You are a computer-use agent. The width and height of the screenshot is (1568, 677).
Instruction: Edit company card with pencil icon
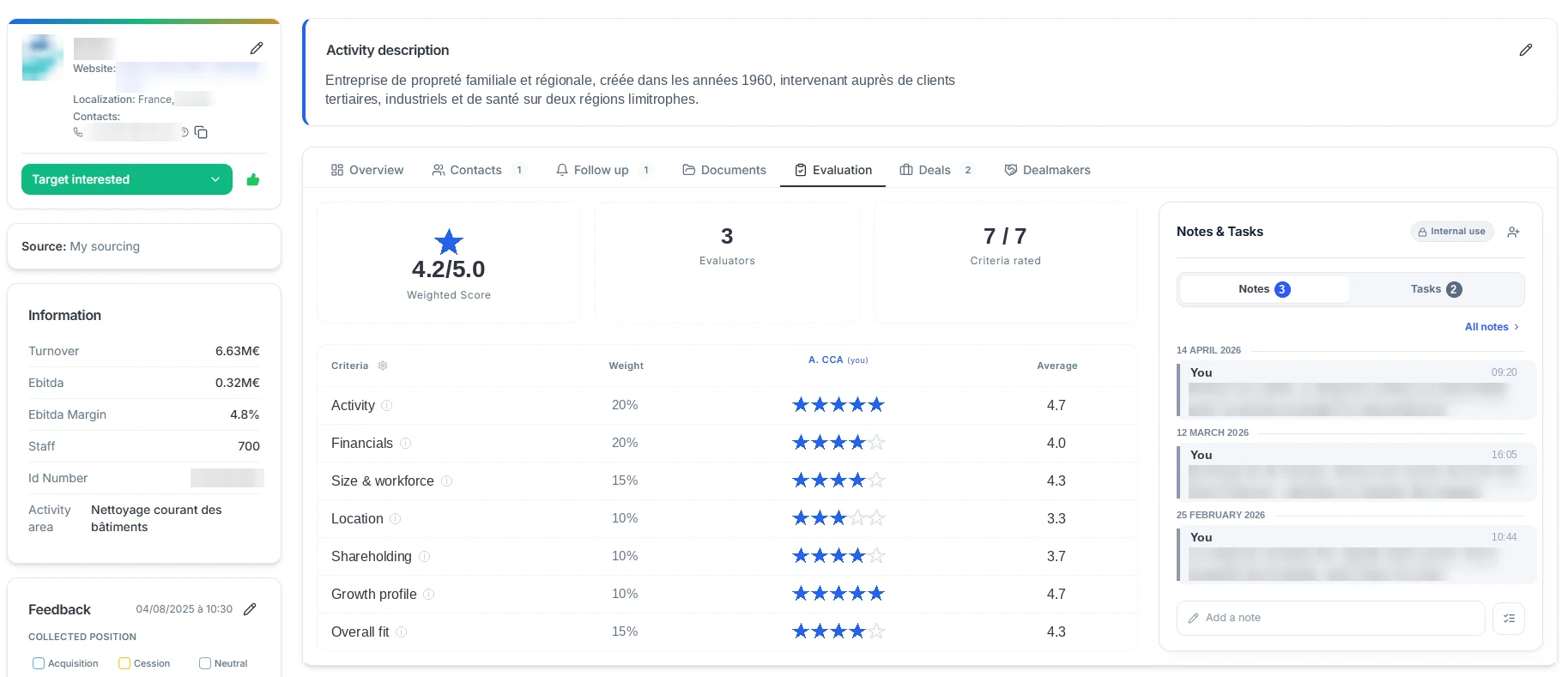pyautogui.click(x=256, y=48)
